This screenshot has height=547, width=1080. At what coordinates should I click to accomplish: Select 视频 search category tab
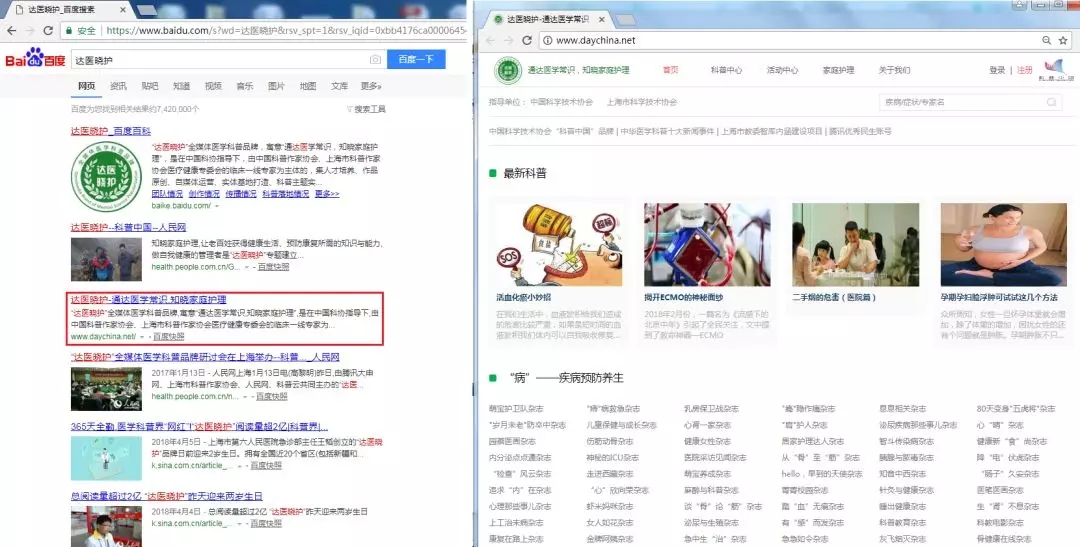pyautogui.click(x=214, y=86)
